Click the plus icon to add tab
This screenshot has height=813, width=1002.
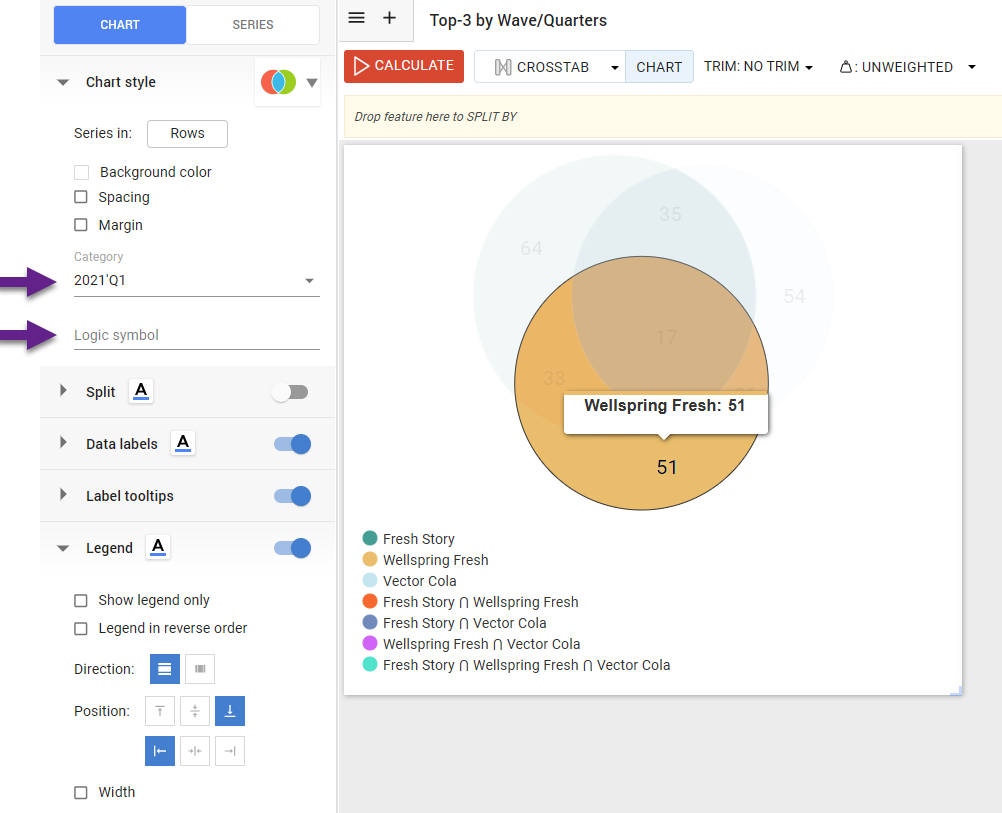390,18
